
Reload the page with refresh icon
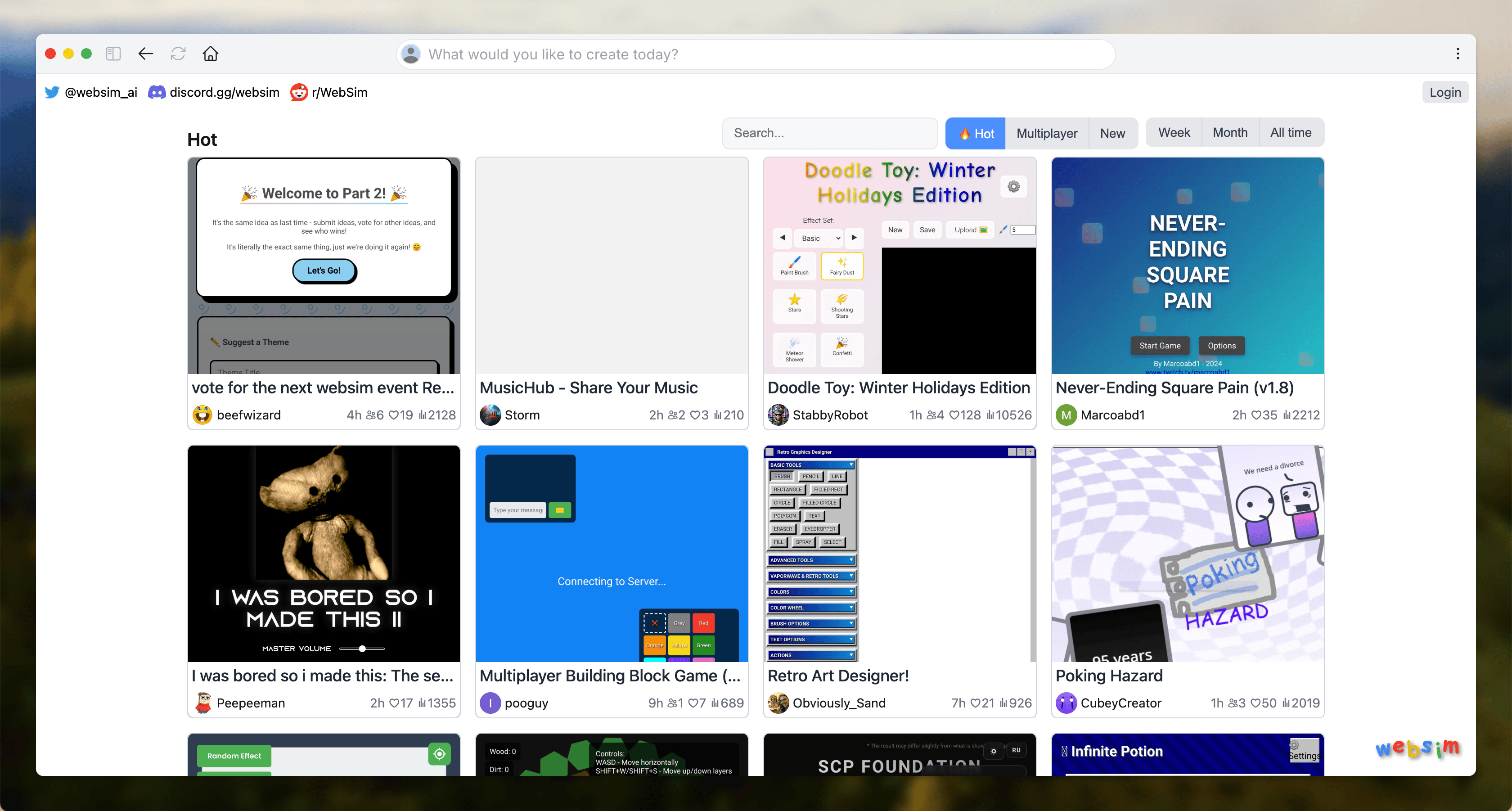[x=178, y=54]
